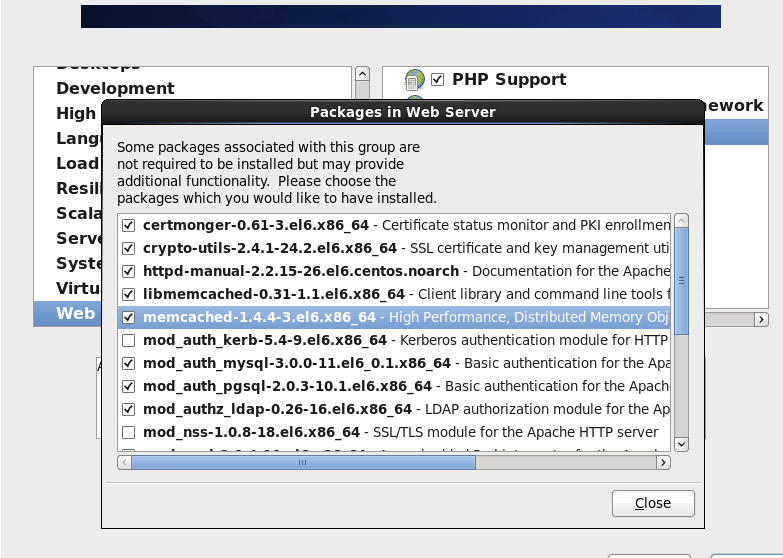
Task: Uncheck the crypto-utils package checkbox
Action: (x=128, y=248)
